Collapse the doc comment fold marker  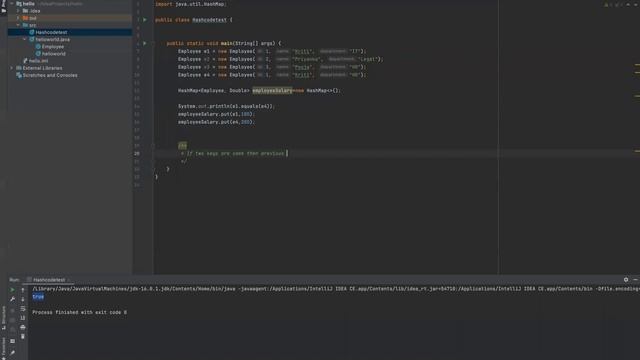pyautogui.click(x=153, y=146)
